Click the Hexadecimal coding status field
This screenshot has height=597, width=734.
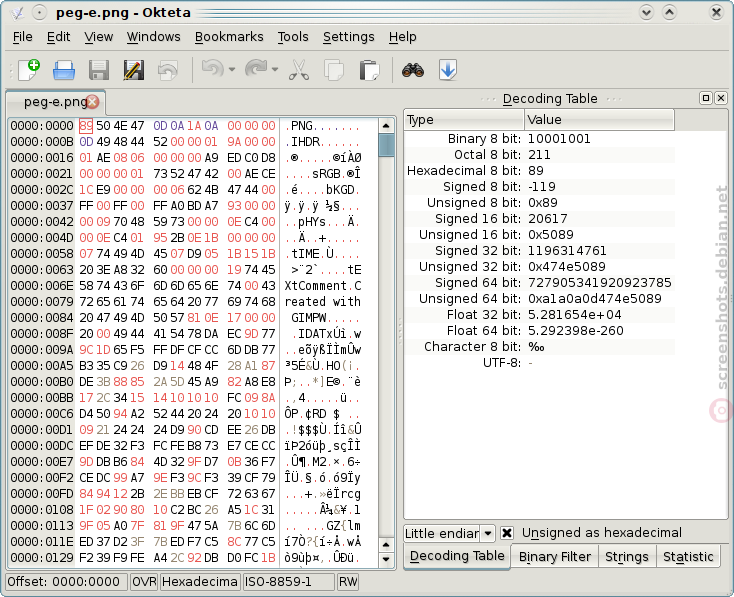coord(200,582)
